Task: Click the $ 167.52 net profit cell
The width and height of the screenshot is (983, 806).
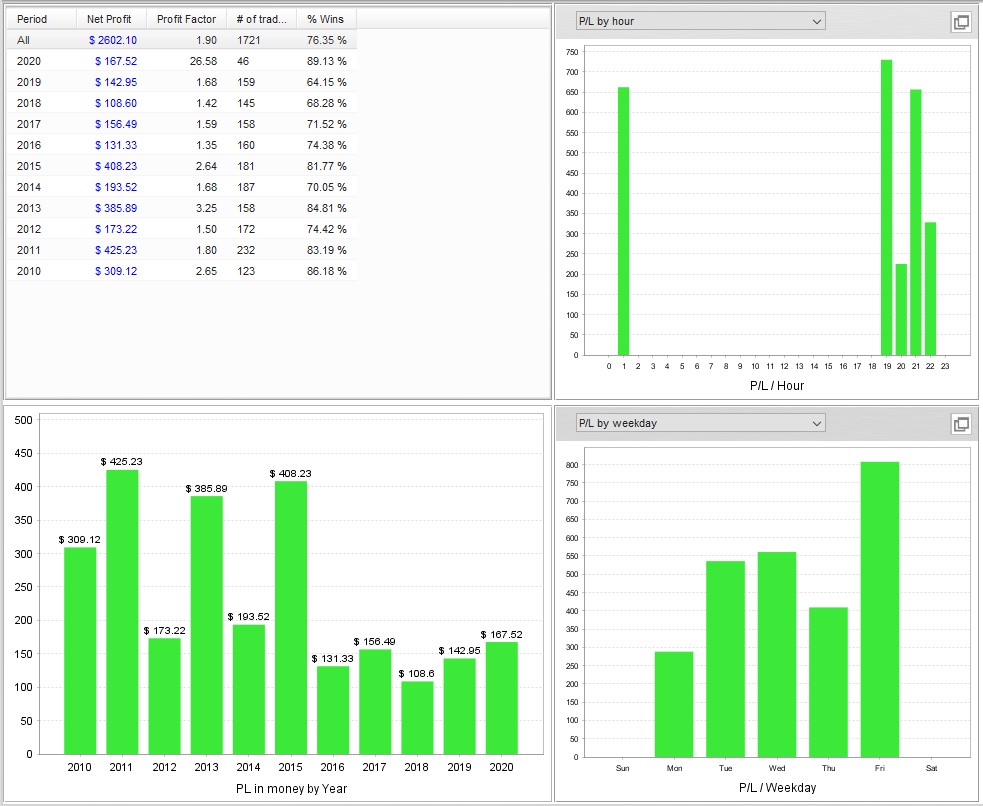Action: point(116,61)
